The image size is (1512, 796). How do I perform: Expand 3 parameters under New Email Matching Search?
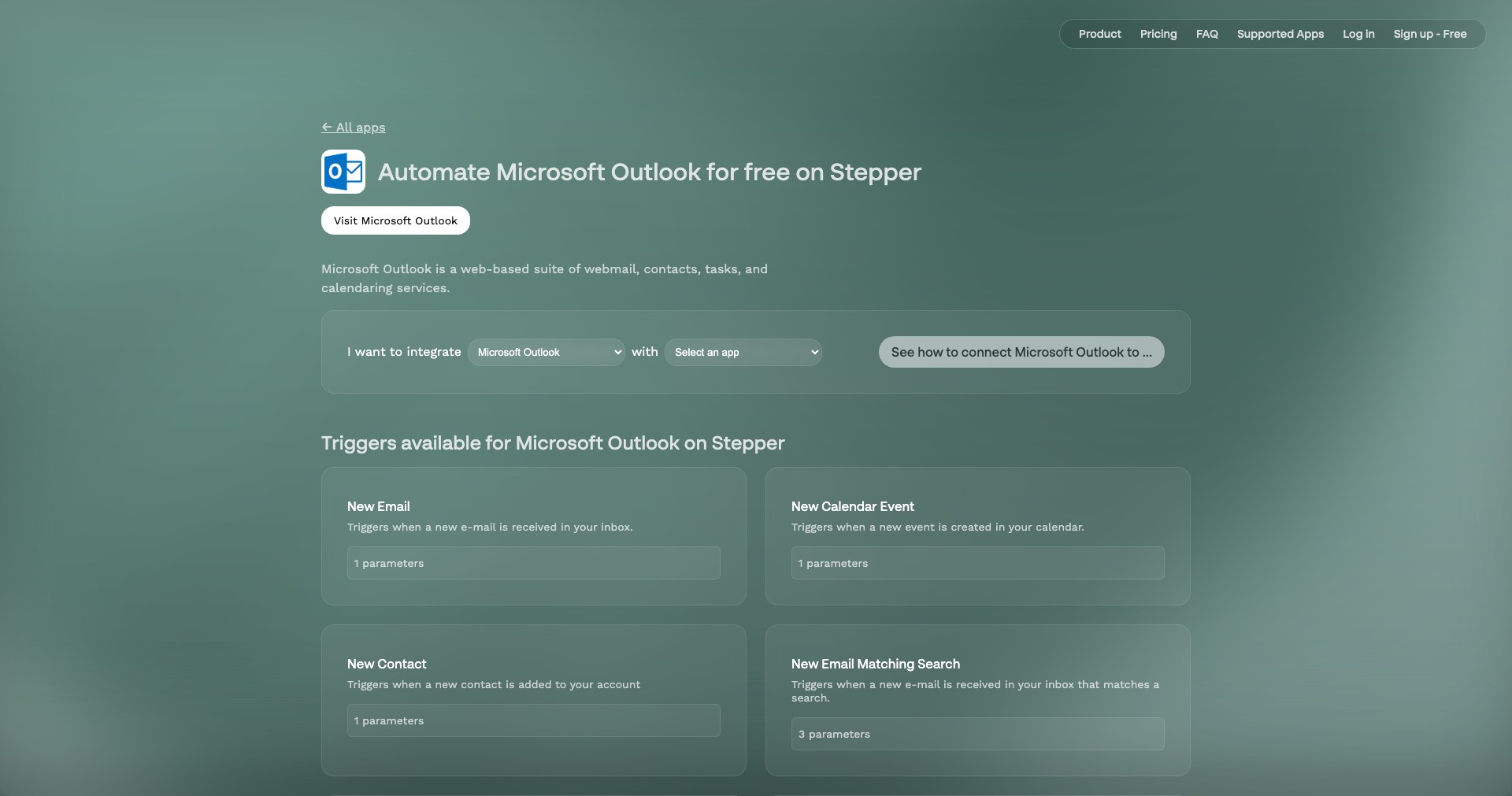(x=978, y=734)
